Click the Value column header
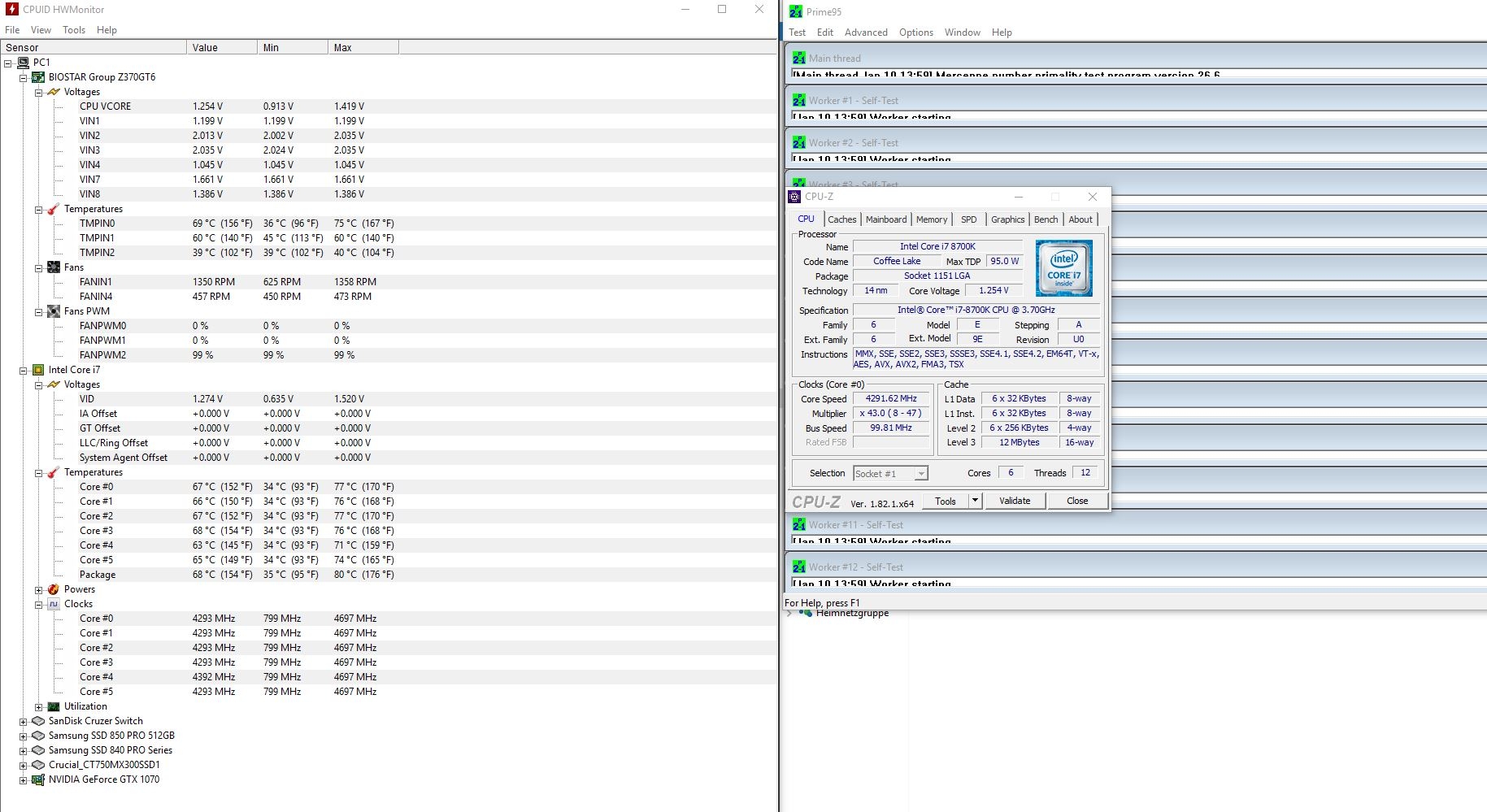1487x812 pixels. click(x=222, y=47)
